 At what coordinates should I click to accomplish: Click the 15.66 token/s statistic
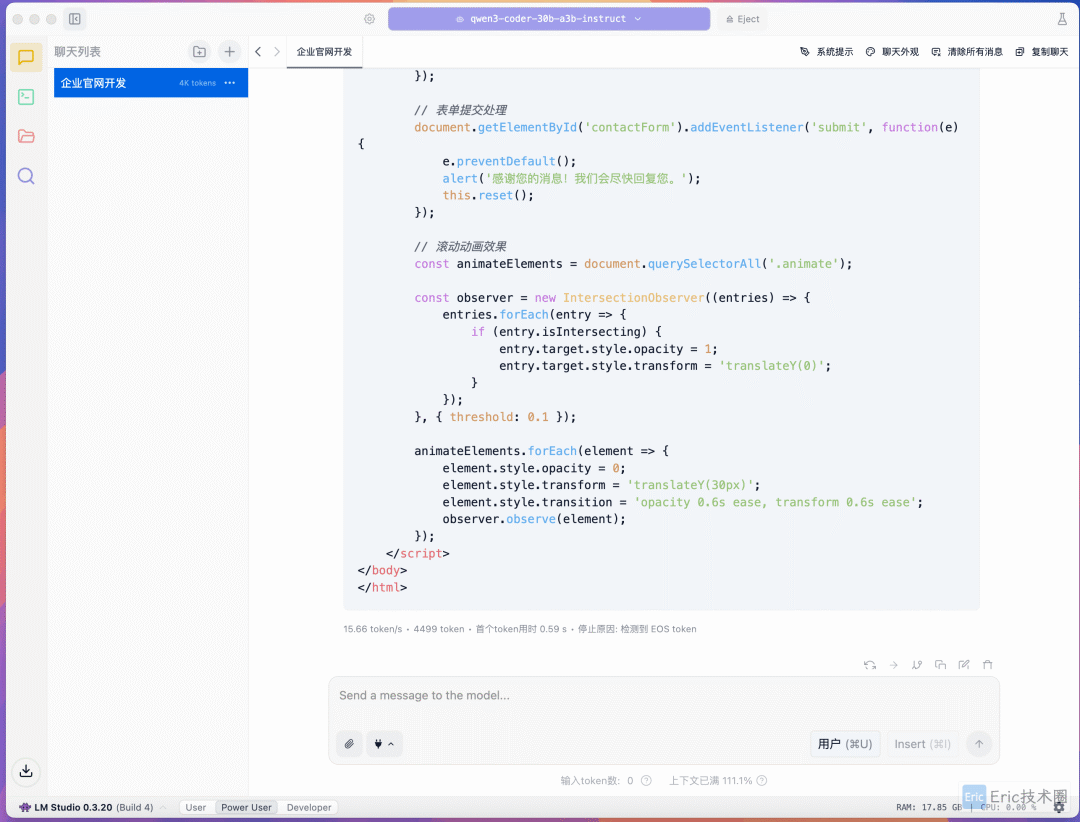pos(373,629)
